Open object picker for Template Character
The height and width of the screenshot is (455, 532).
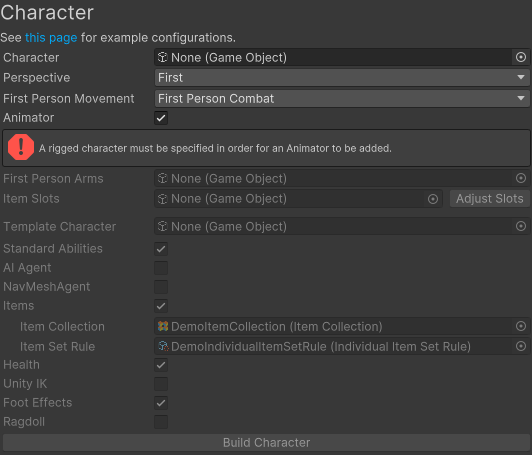[x=521, y=226]
